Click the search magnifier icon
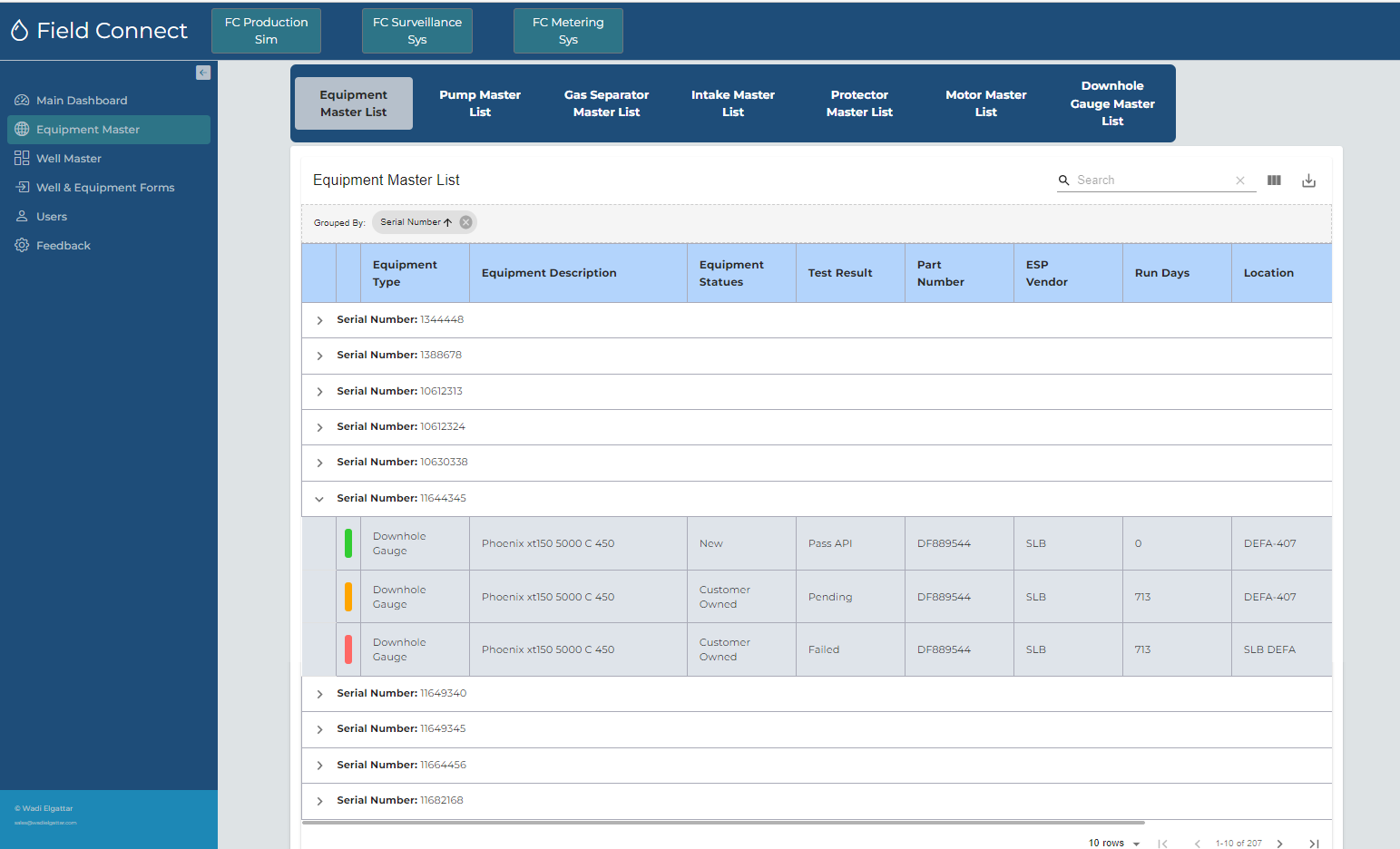The image size is (1400, 849). pos(1064,181)
